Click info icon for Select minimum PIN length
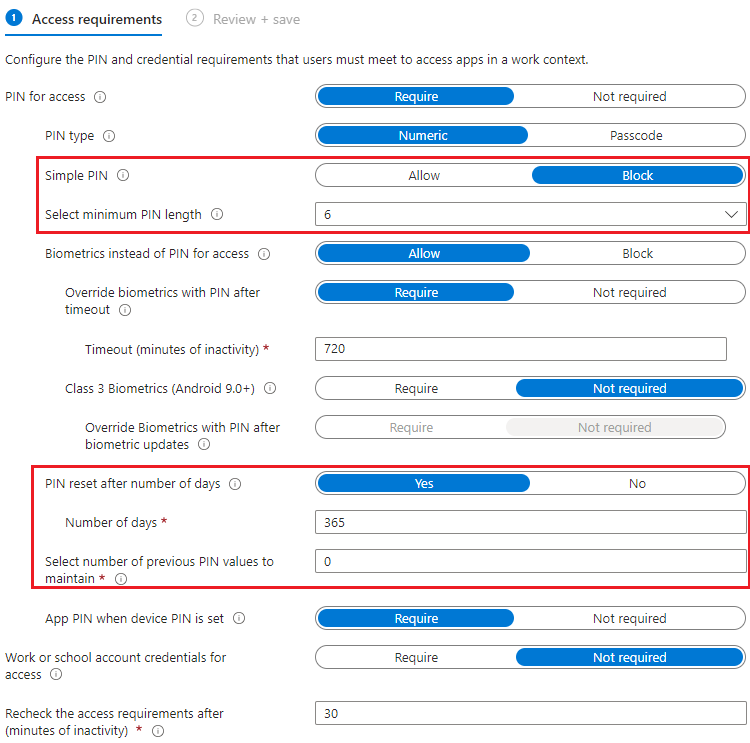Image resolution: width=750 pixels, height=743 pixels. point(217,214)
